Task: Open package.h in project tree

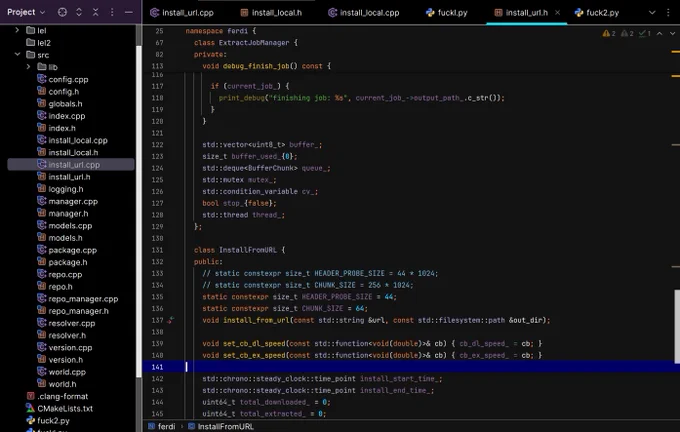Action: point(62,262)
